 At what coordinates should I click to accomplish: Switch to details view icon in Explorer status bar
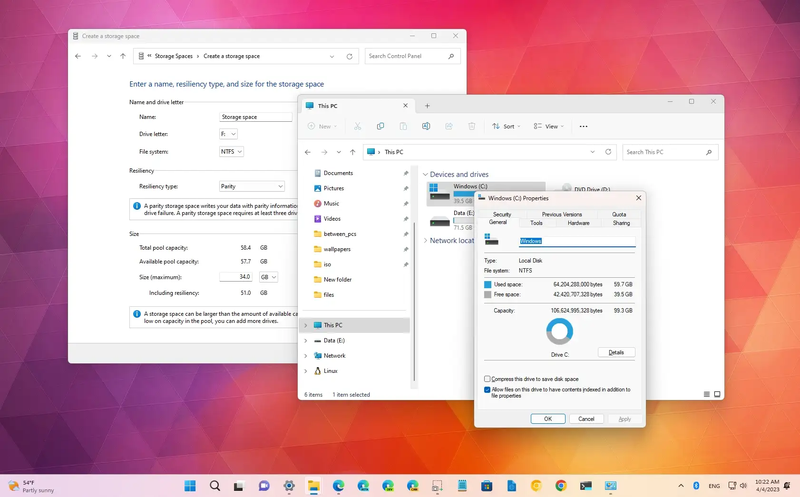[707, 394]
